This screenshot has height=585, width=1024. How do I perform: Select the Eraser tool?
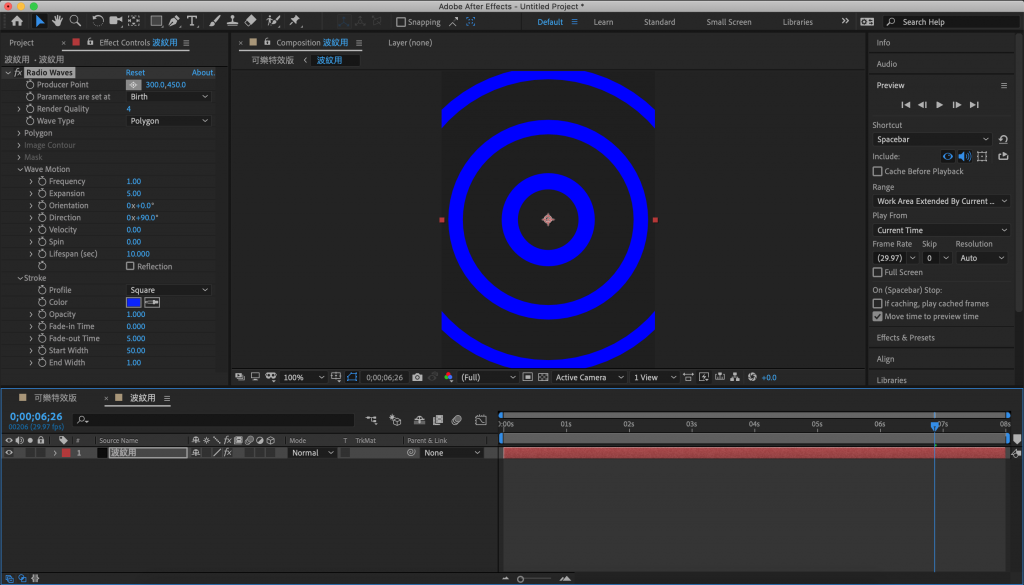click(250, 21)
